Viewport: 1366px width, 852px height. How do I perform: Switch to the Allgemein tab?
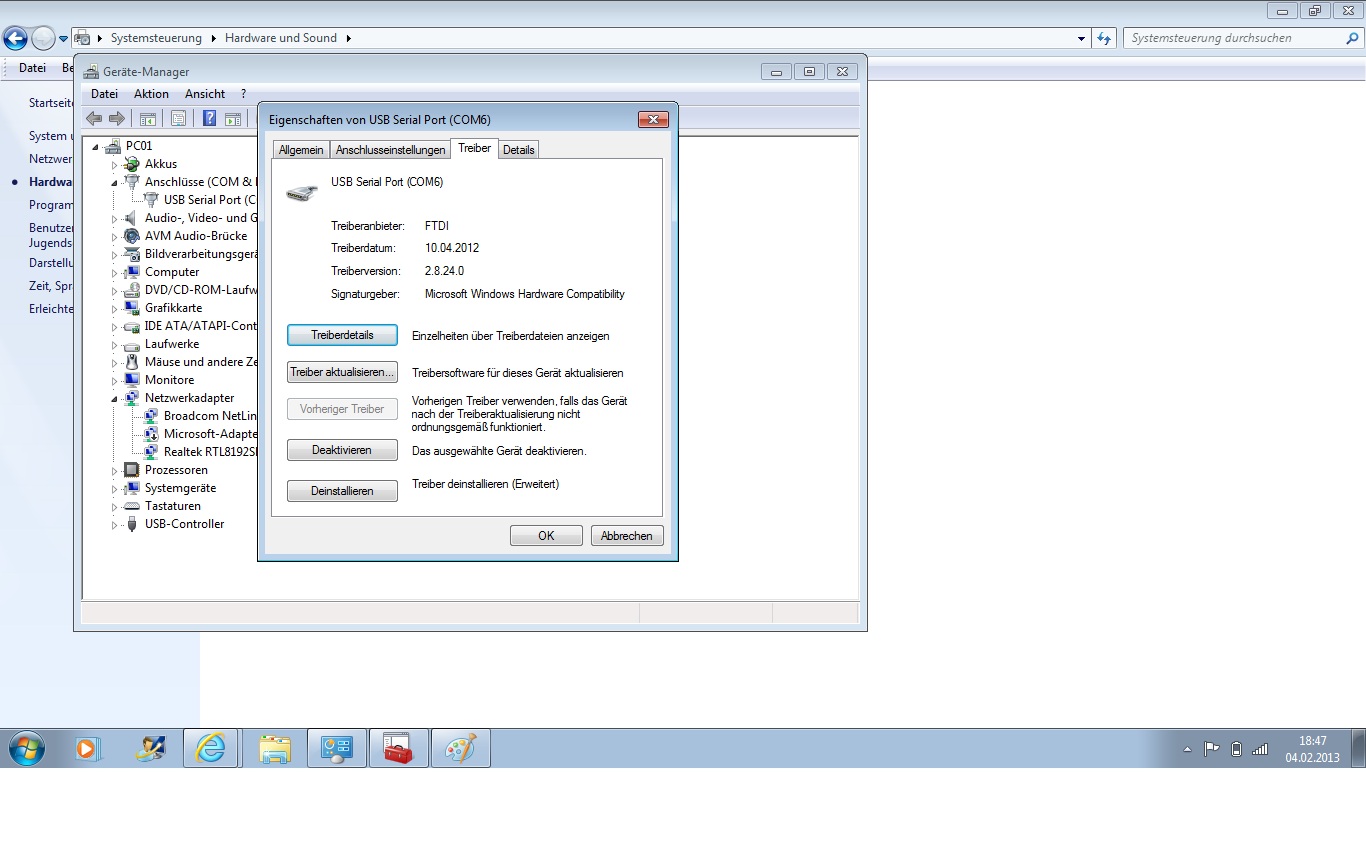tap(301, 150)
